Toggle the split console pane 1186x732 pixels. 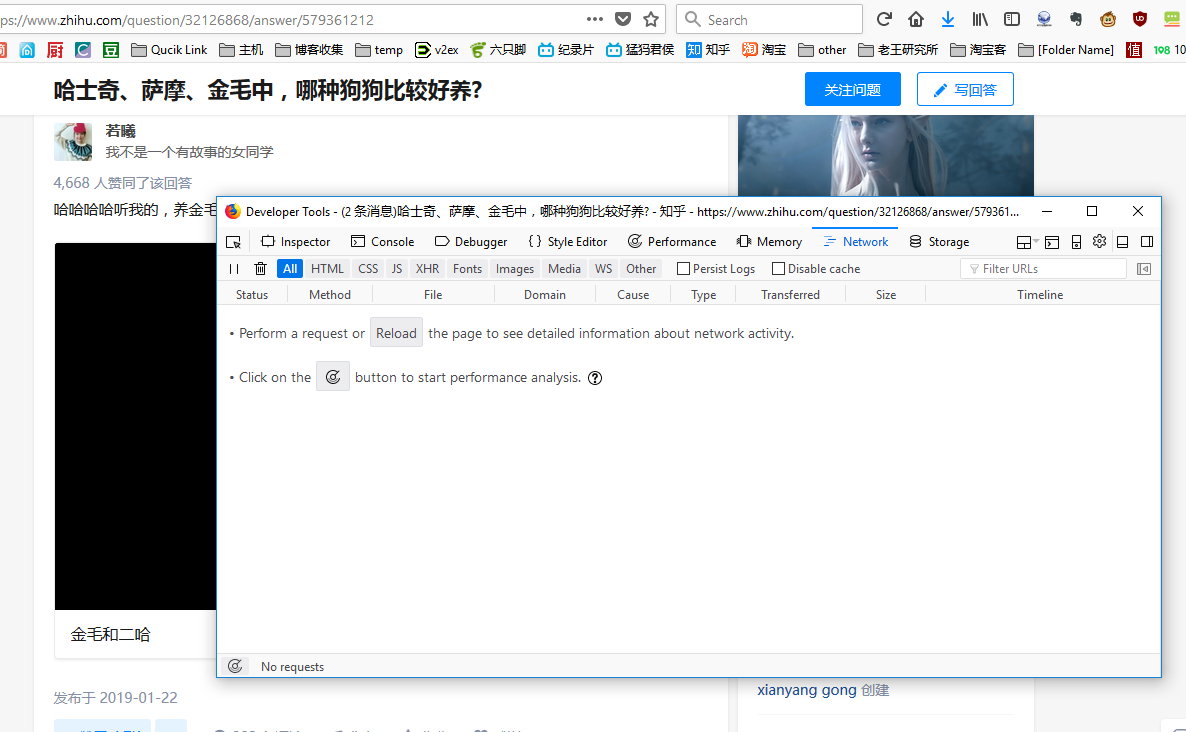tap(1052, 241)
